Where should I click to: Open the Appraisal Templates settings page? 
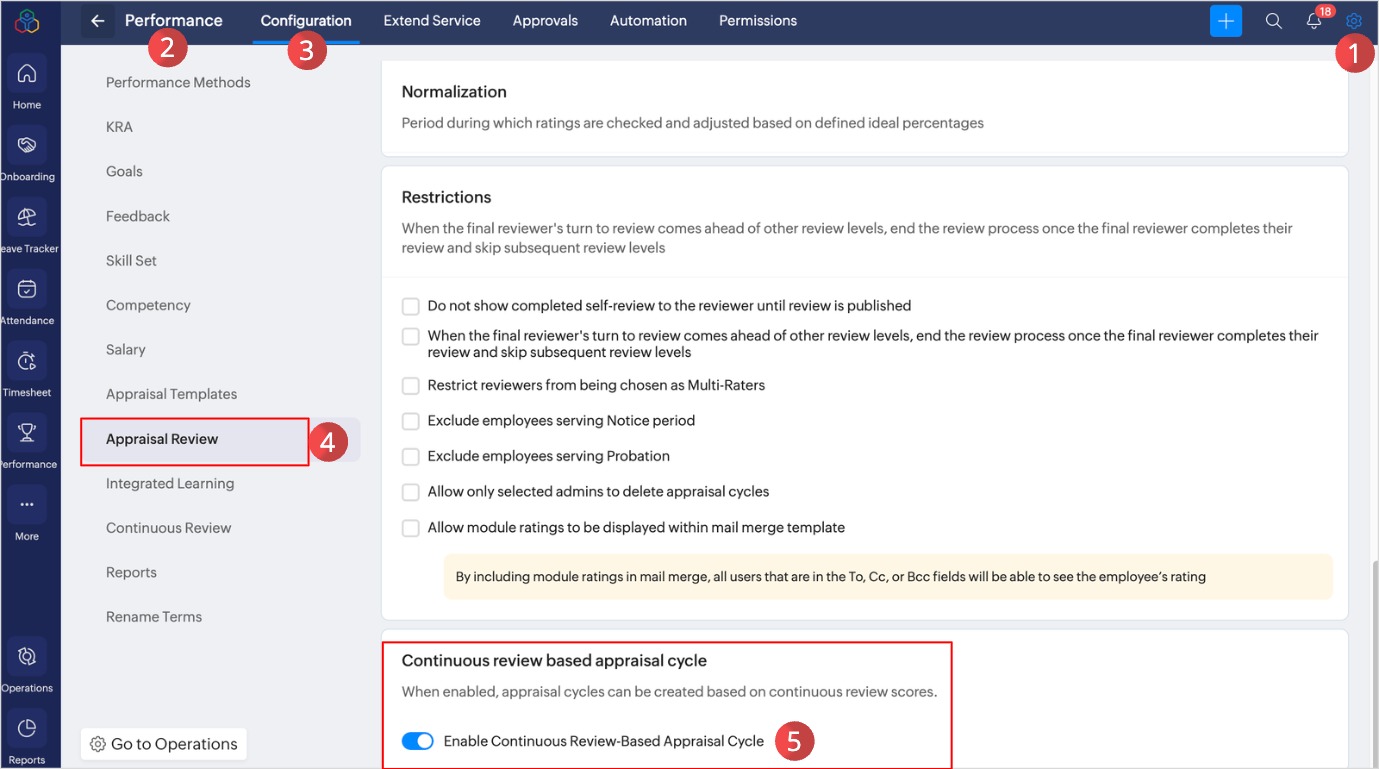click(172, 394)
